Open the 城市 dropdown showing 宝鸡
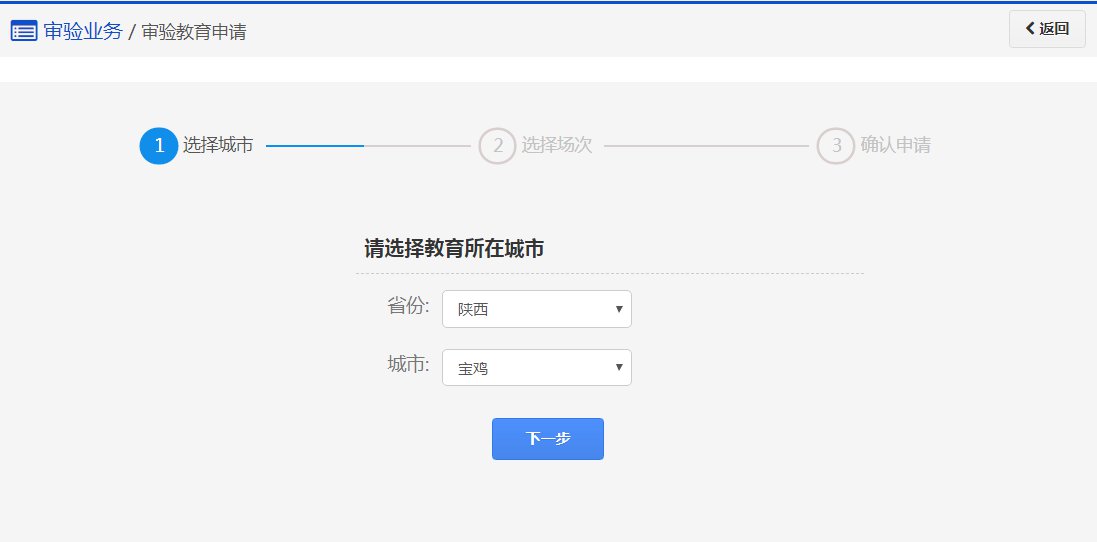Screen dimensions: 1097x542 tap(537, 367)
